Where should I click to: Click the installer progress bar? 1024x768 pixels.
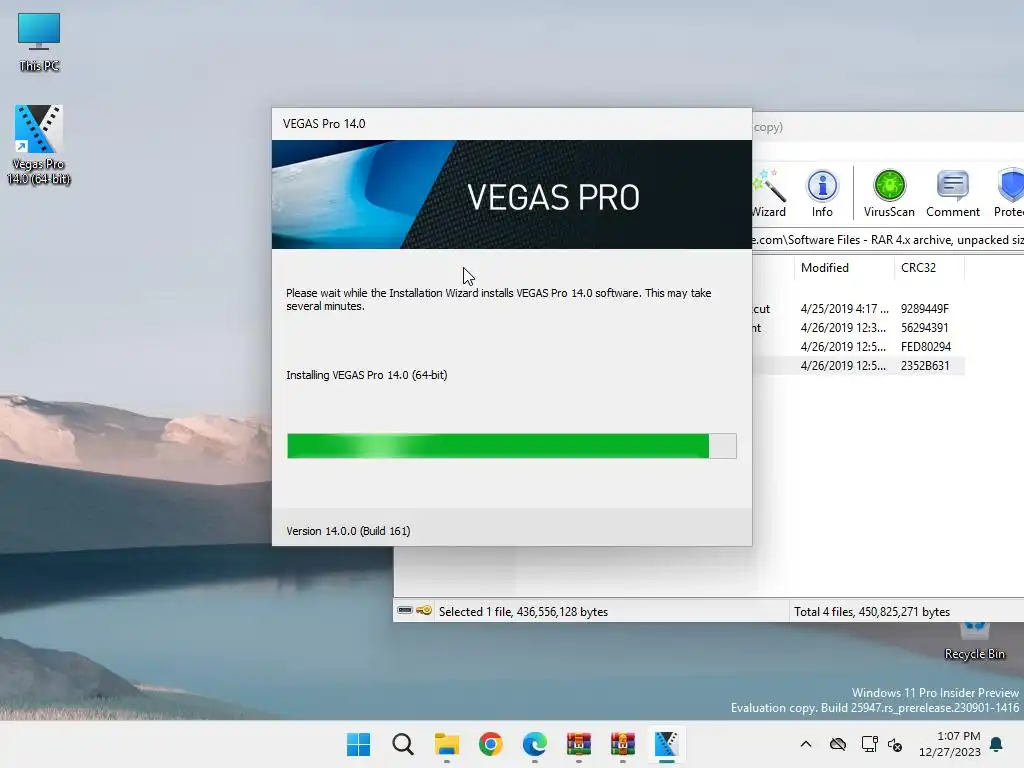click(511, 446)
